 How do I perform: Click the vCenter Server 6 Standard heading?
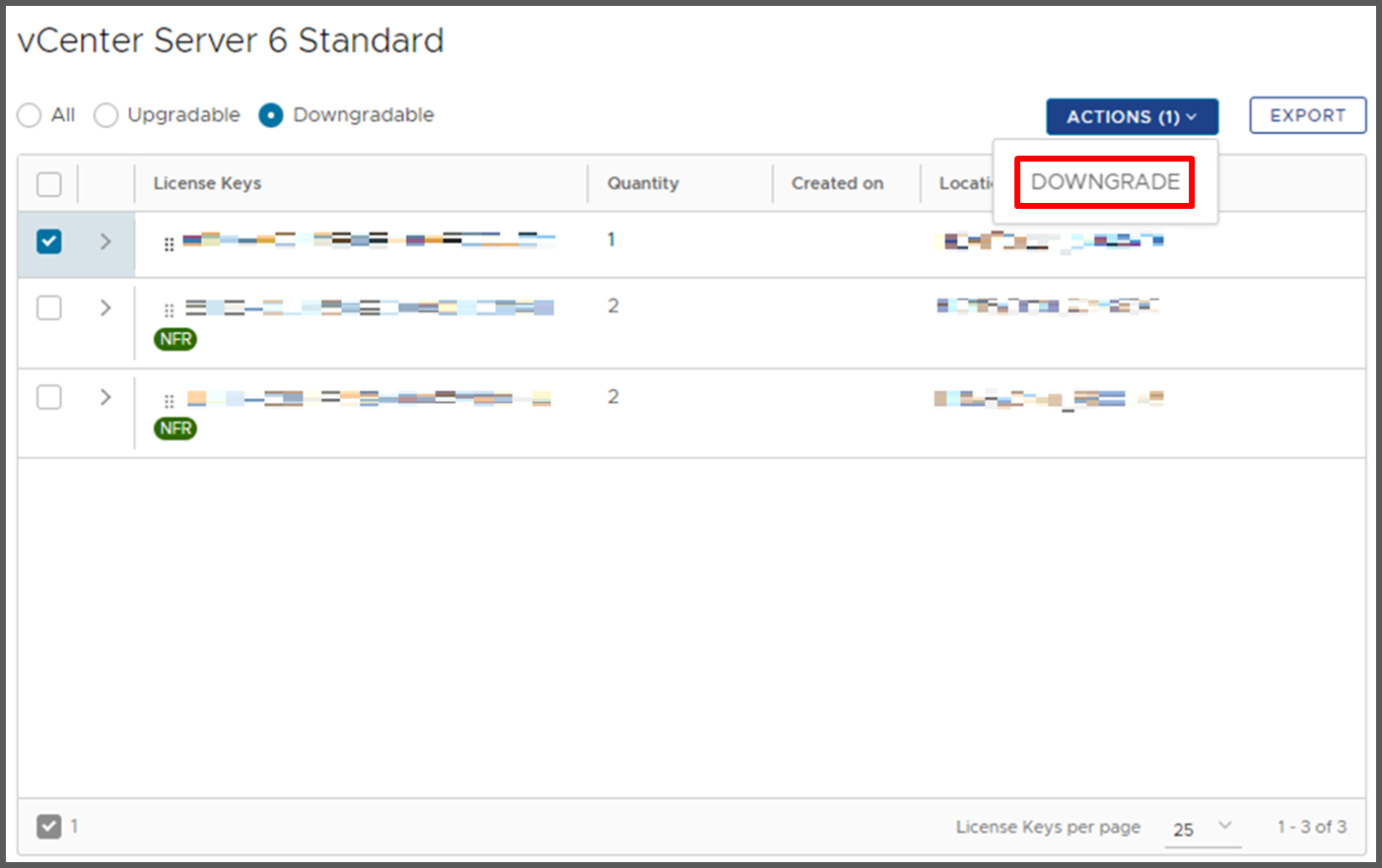(x=231, y=40)
